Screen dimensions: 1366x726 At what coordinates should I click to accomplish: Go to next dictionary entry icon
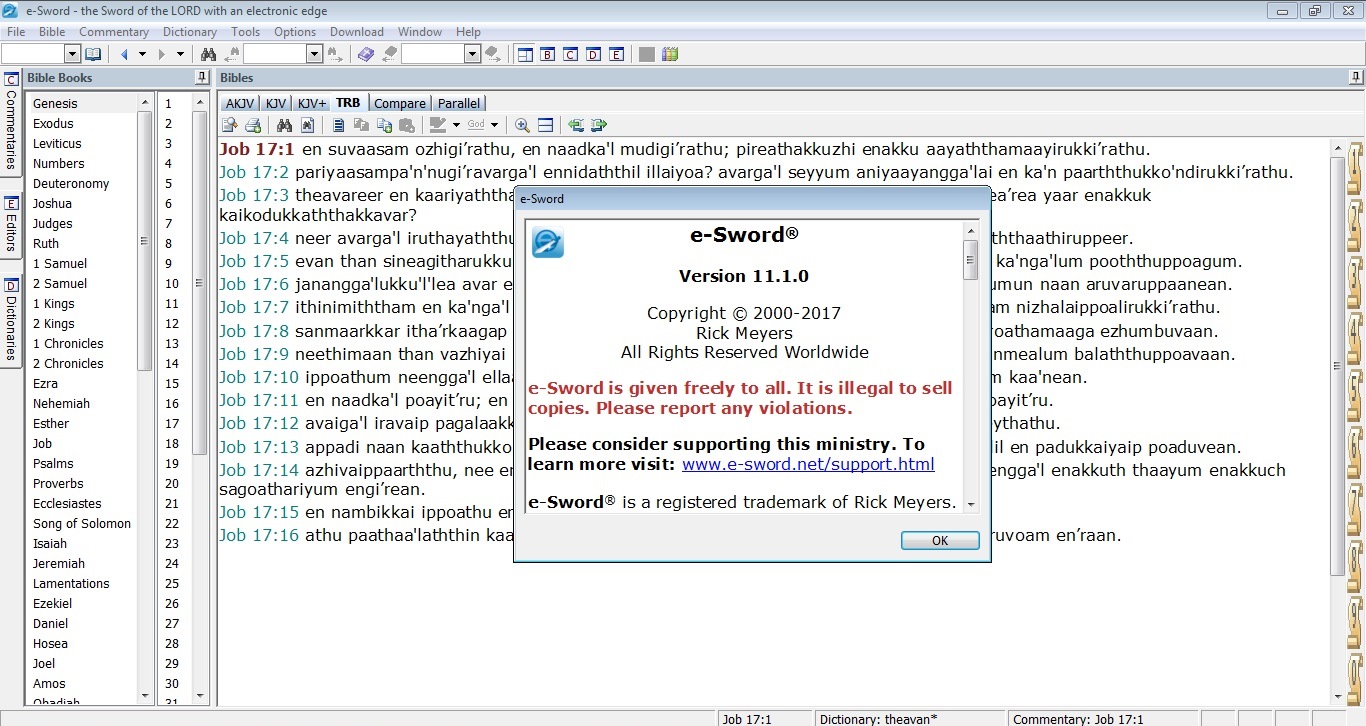coord(493,54)
